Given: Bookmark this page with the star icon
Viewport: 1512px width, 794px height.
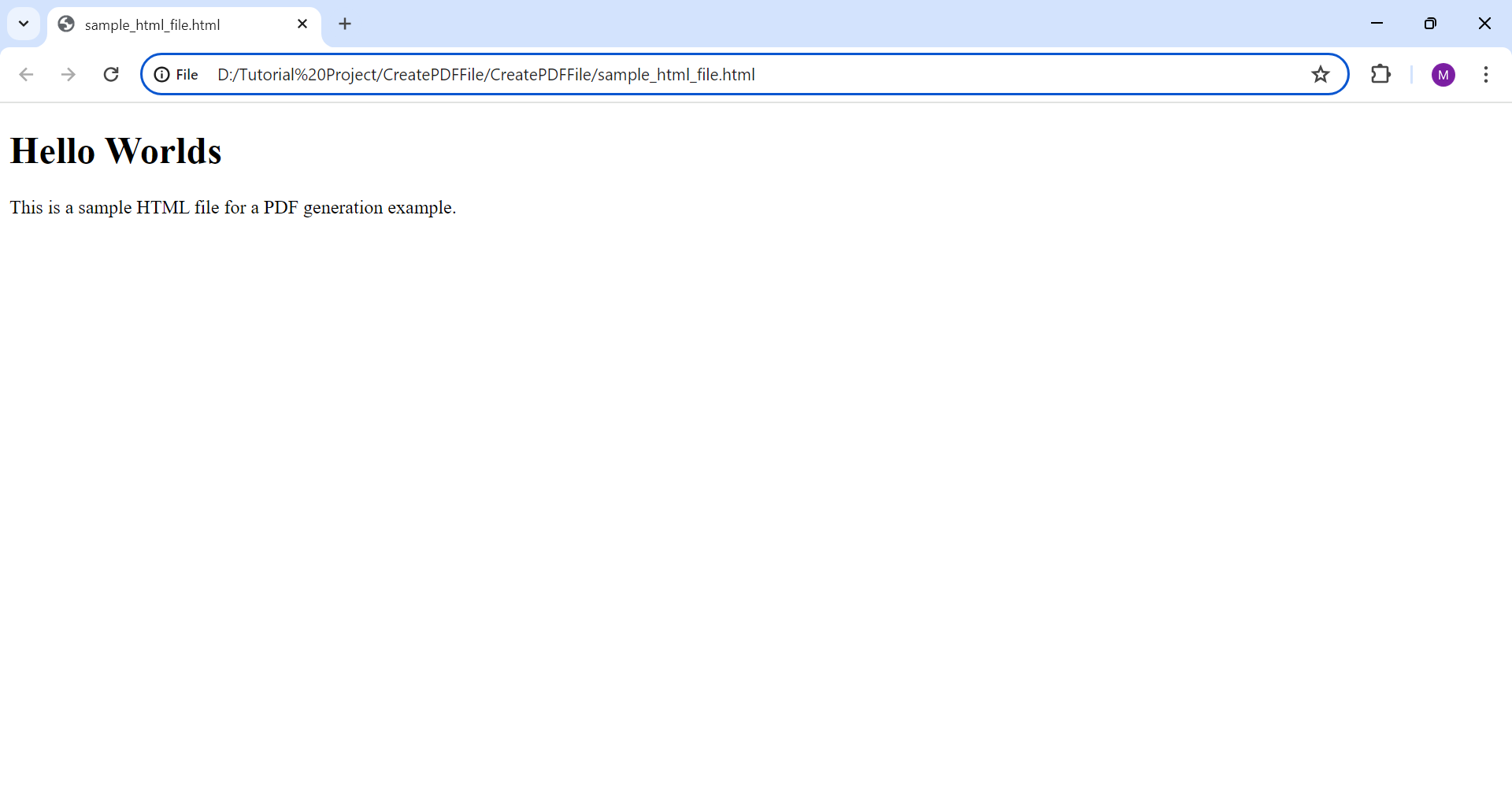Looking at the screenshot, I should pos(1321,74).
